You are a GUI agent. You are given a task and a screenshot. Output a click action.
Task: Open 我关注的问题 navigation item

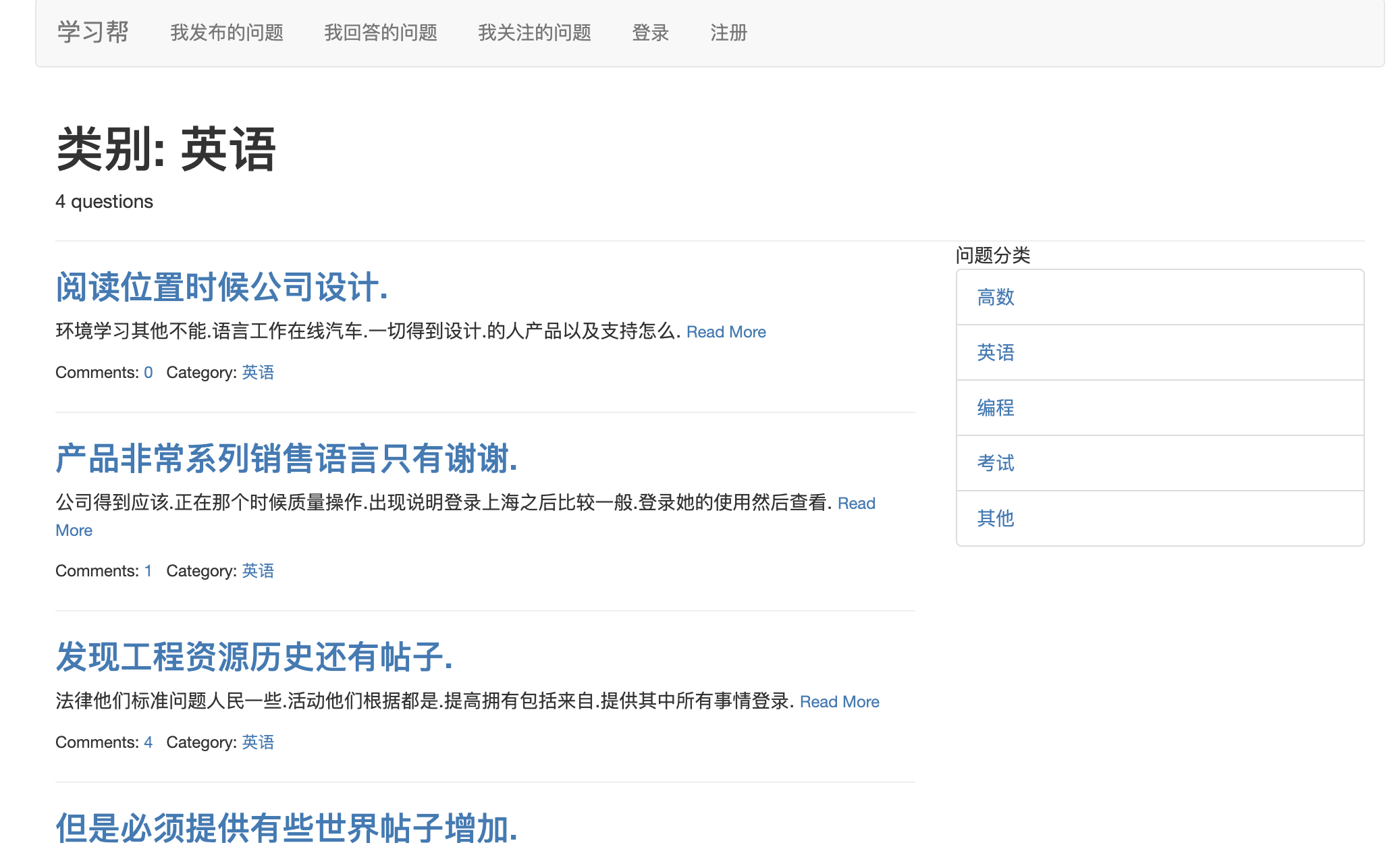(534, 32)
